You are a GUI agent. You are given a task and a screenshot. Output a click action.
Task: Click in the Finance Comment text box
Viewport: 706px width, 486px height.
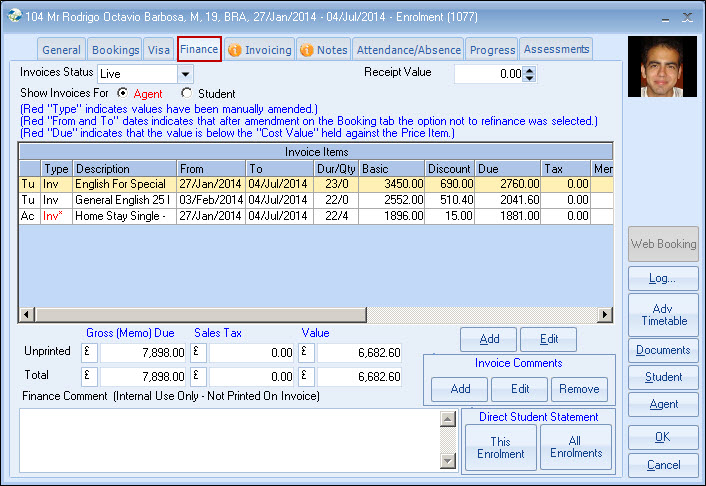coord(230,439)
